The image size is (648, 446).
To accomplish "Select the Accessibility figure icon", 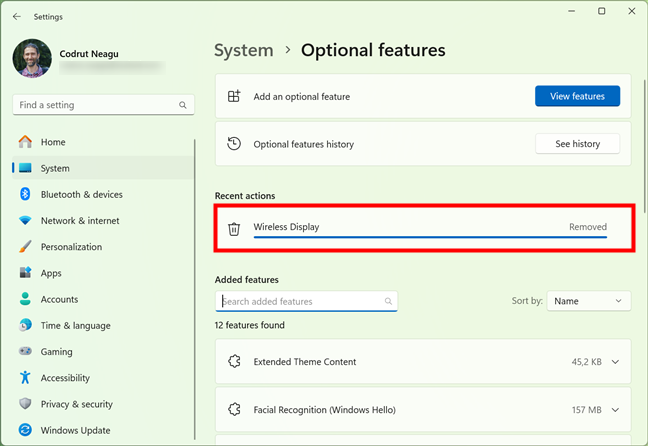I will click(x=25, y=377).
